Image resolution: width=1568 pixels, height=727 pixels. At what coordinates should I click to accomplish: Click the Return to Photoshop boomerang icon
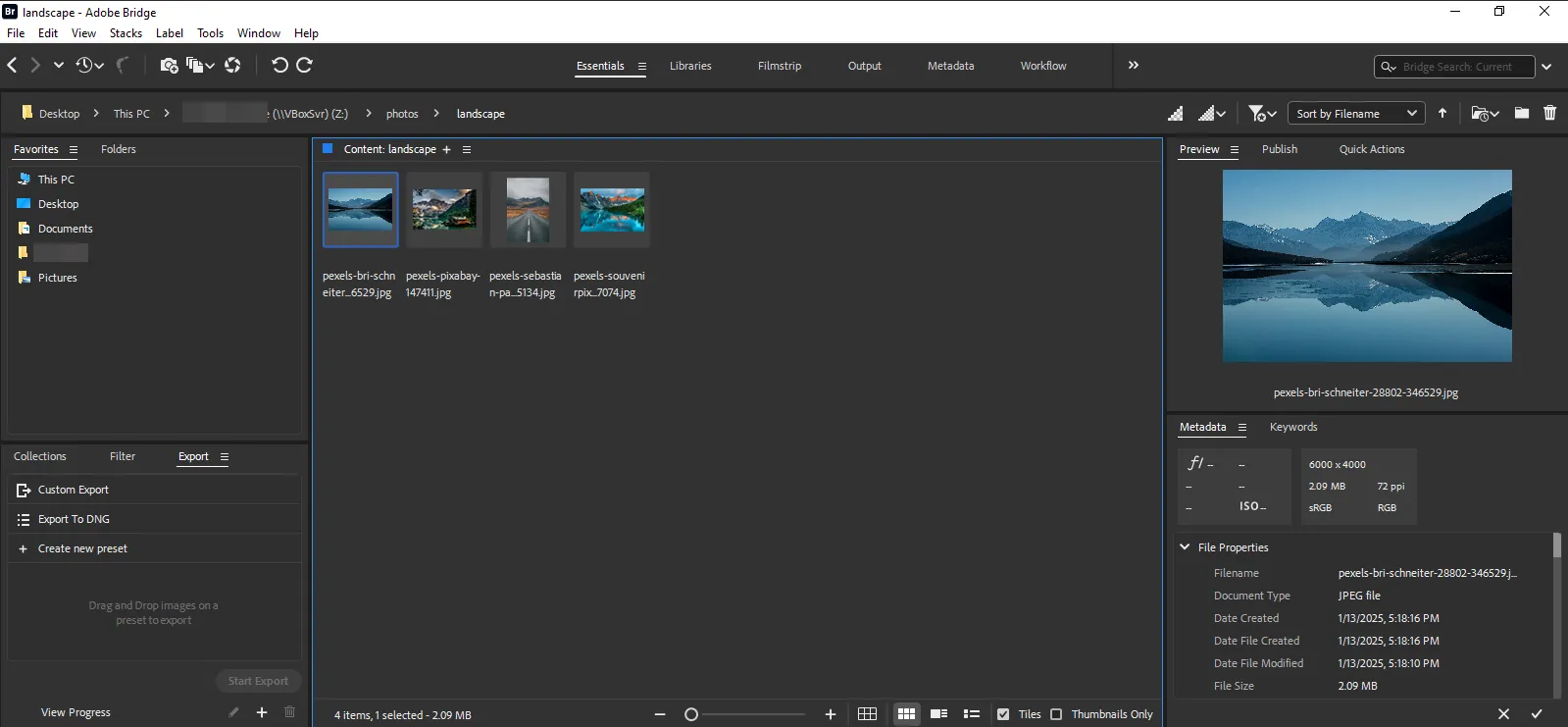pos(123,65)
